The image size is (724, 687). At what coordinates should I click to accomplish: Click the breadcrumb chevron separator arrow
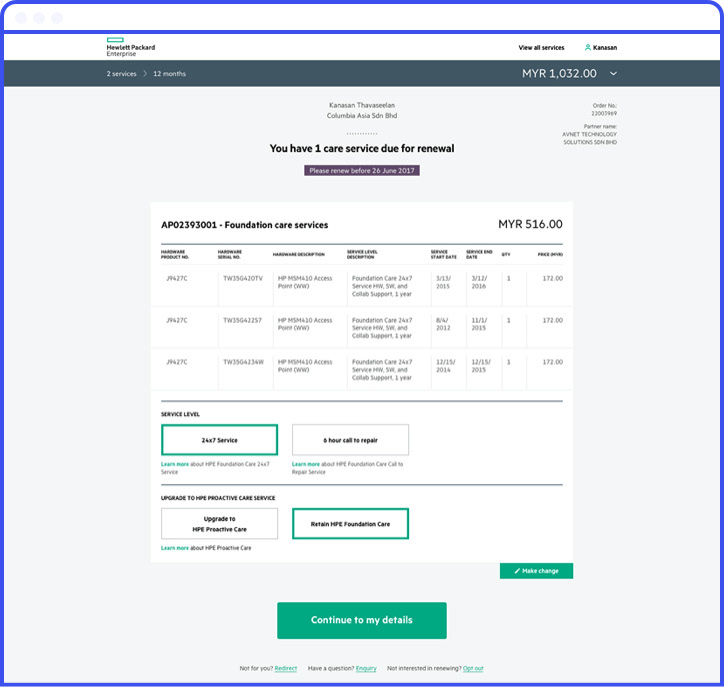[x=145, y=74]
